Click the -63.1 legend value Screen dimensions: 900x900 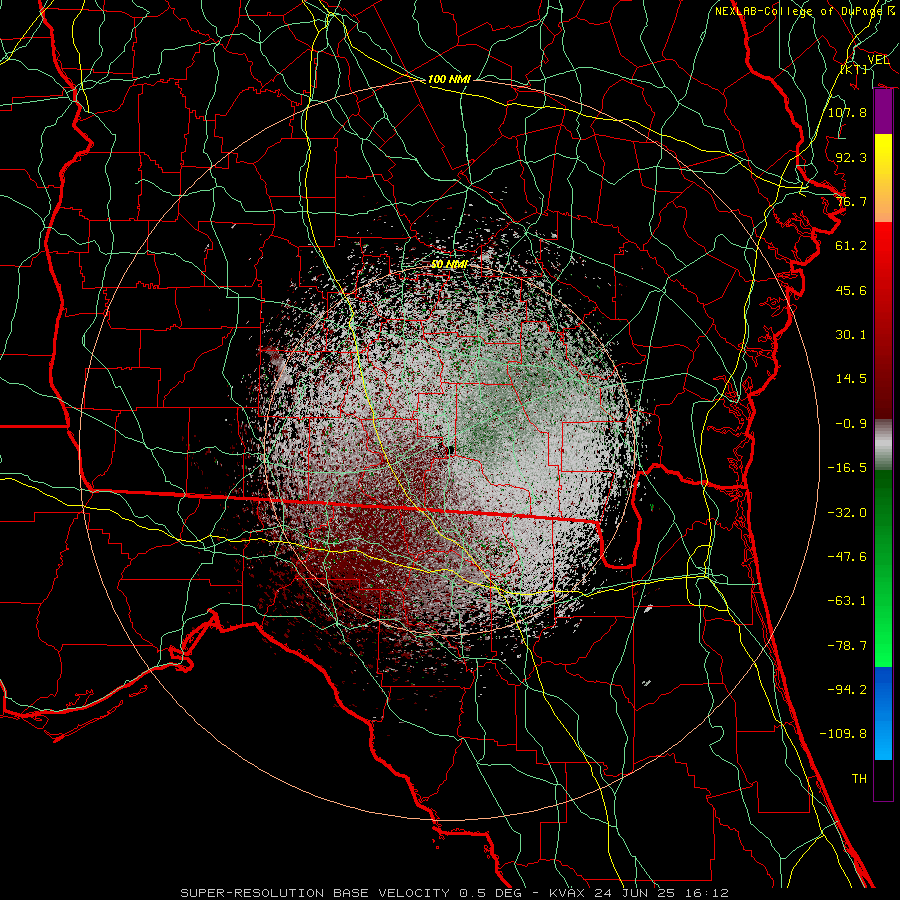[x=847, y=601]
